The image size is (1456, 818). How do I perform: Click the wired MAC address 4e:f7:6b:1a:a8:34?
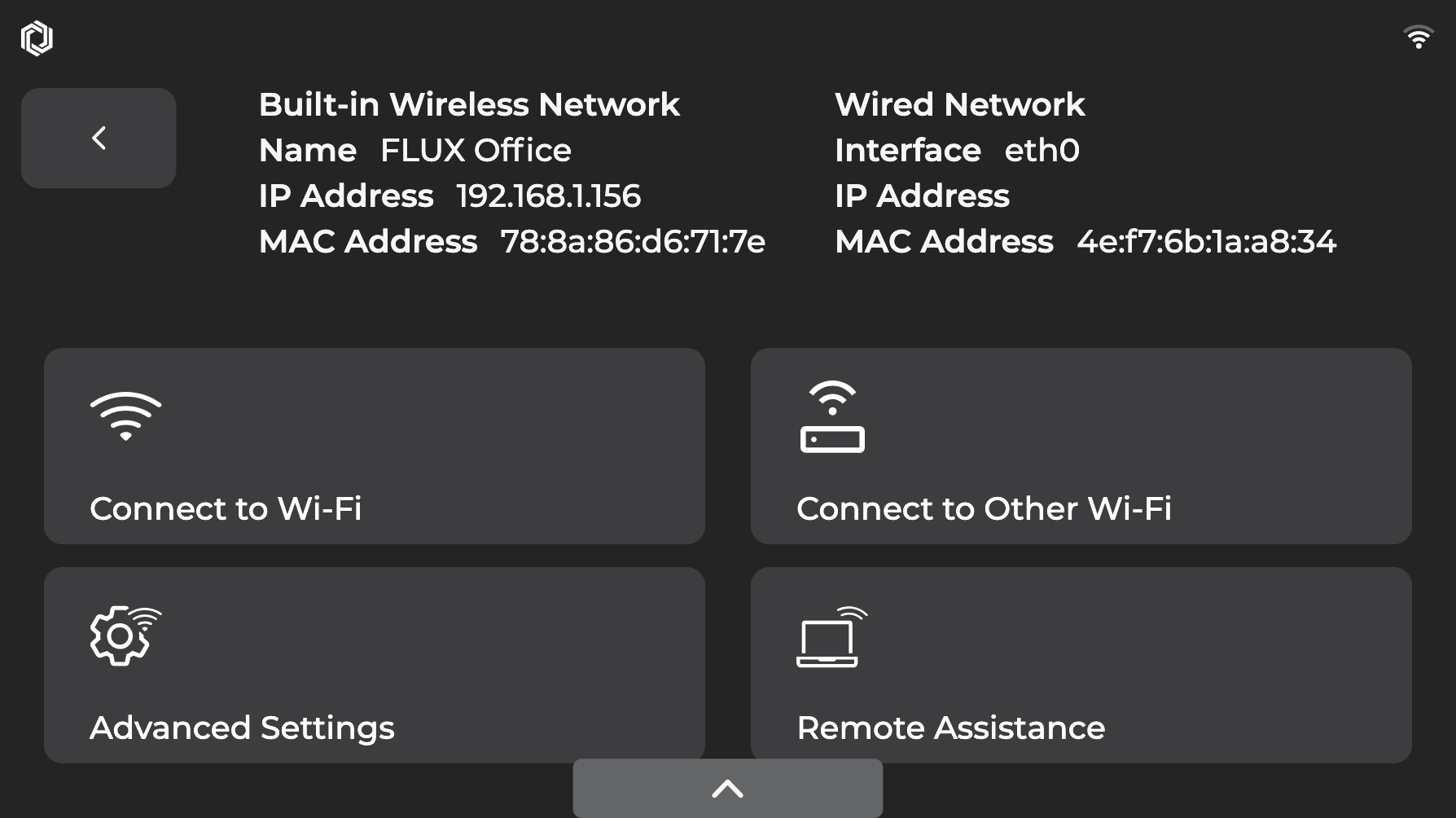coord(1206,241)
